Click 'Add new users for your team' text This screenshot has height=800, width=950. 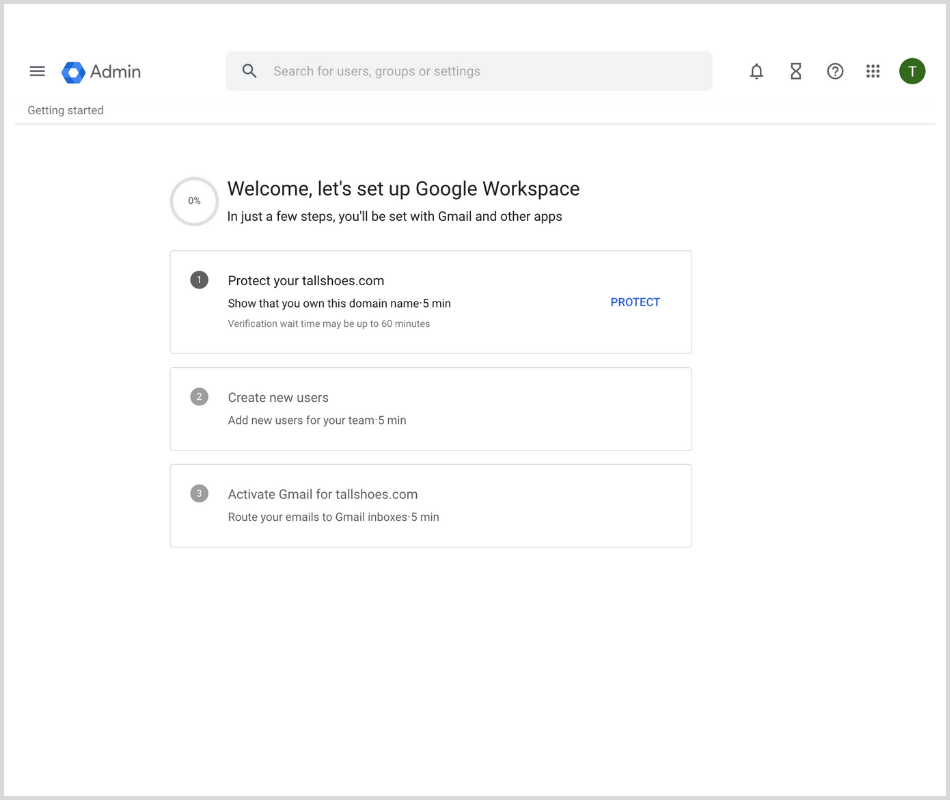(301, 420)
